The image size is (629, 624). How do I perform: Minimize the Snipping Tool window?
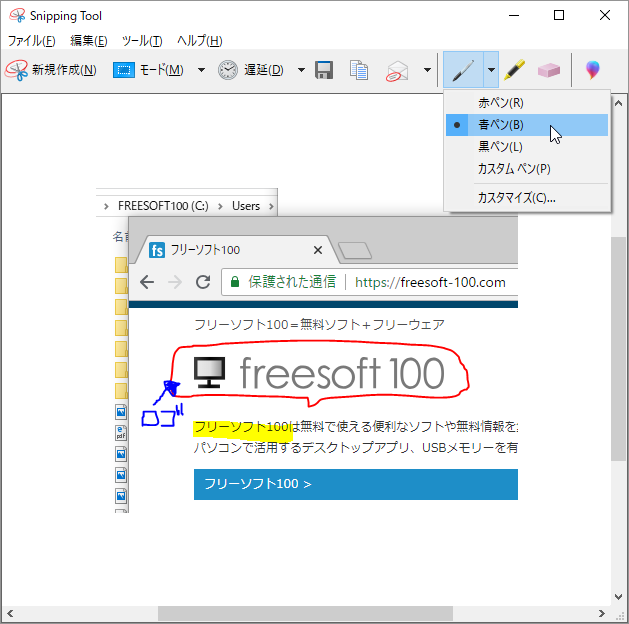pos(514,15)
